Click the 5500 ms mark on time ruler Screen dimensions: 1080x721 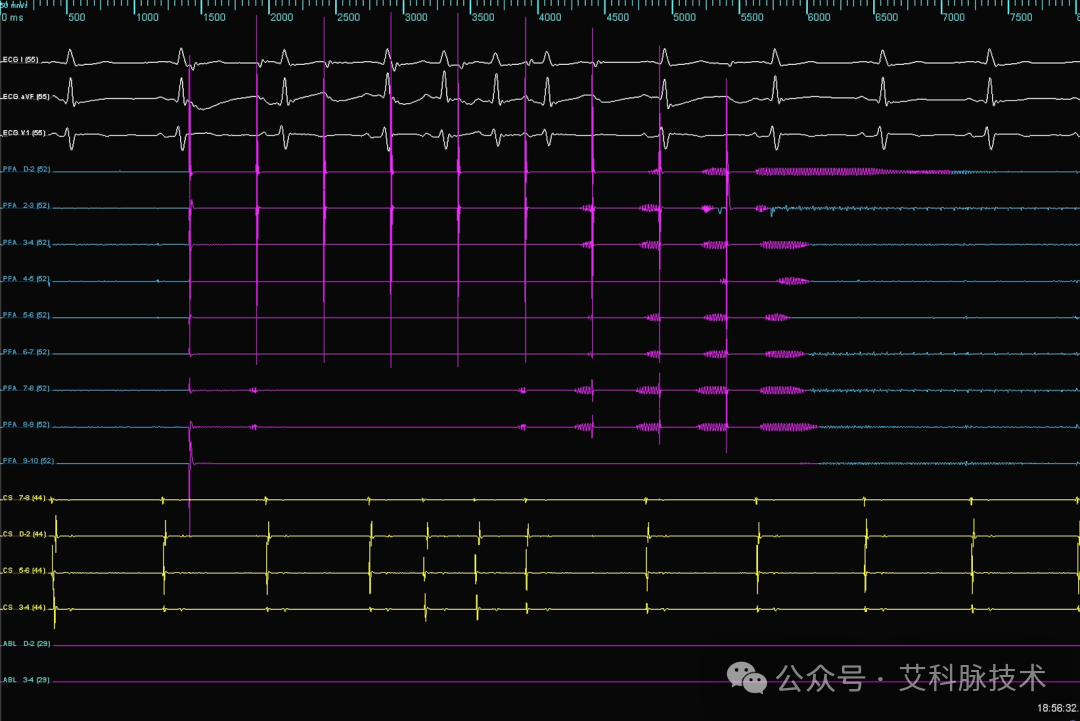(752, 17)
